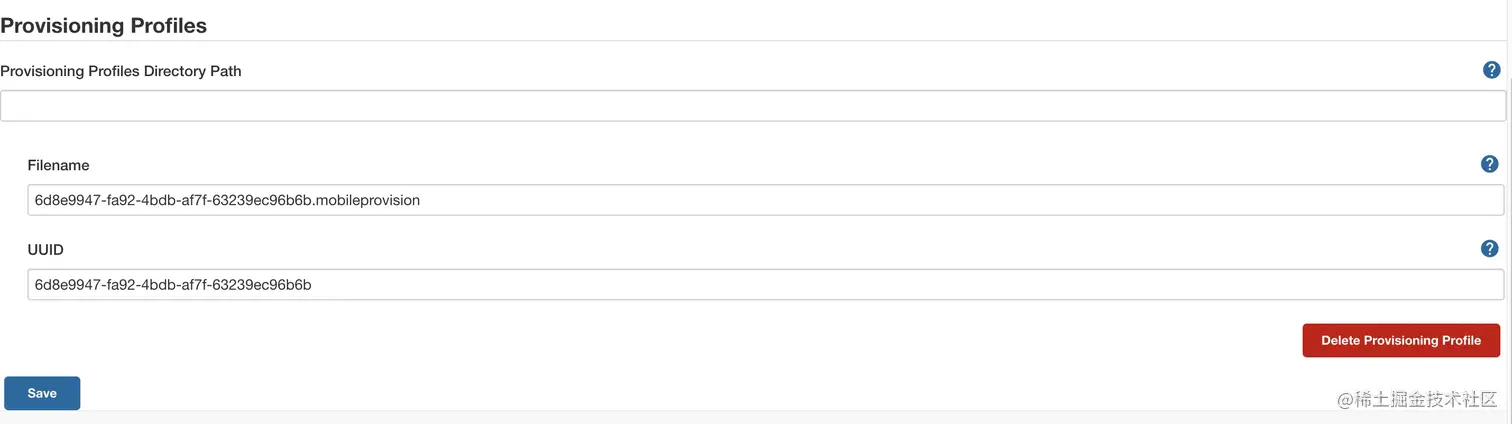
Task: Show help for the UUID field
Action: [x=1489, y=249]
